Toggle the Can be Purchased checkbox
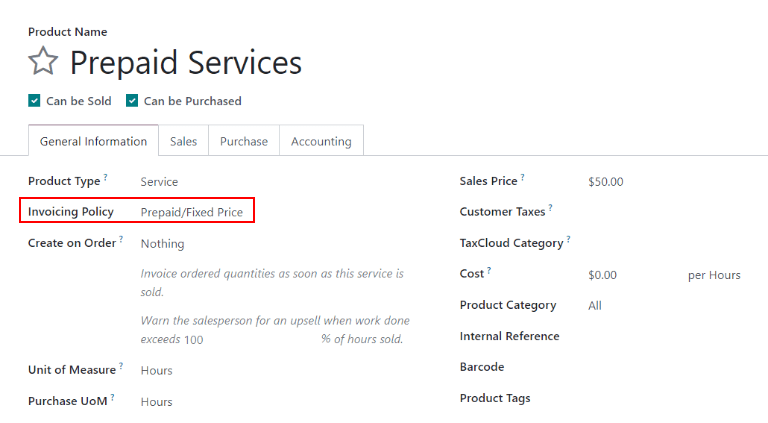Viewport: 768px width, 423px height. click(x=132, y=101)
